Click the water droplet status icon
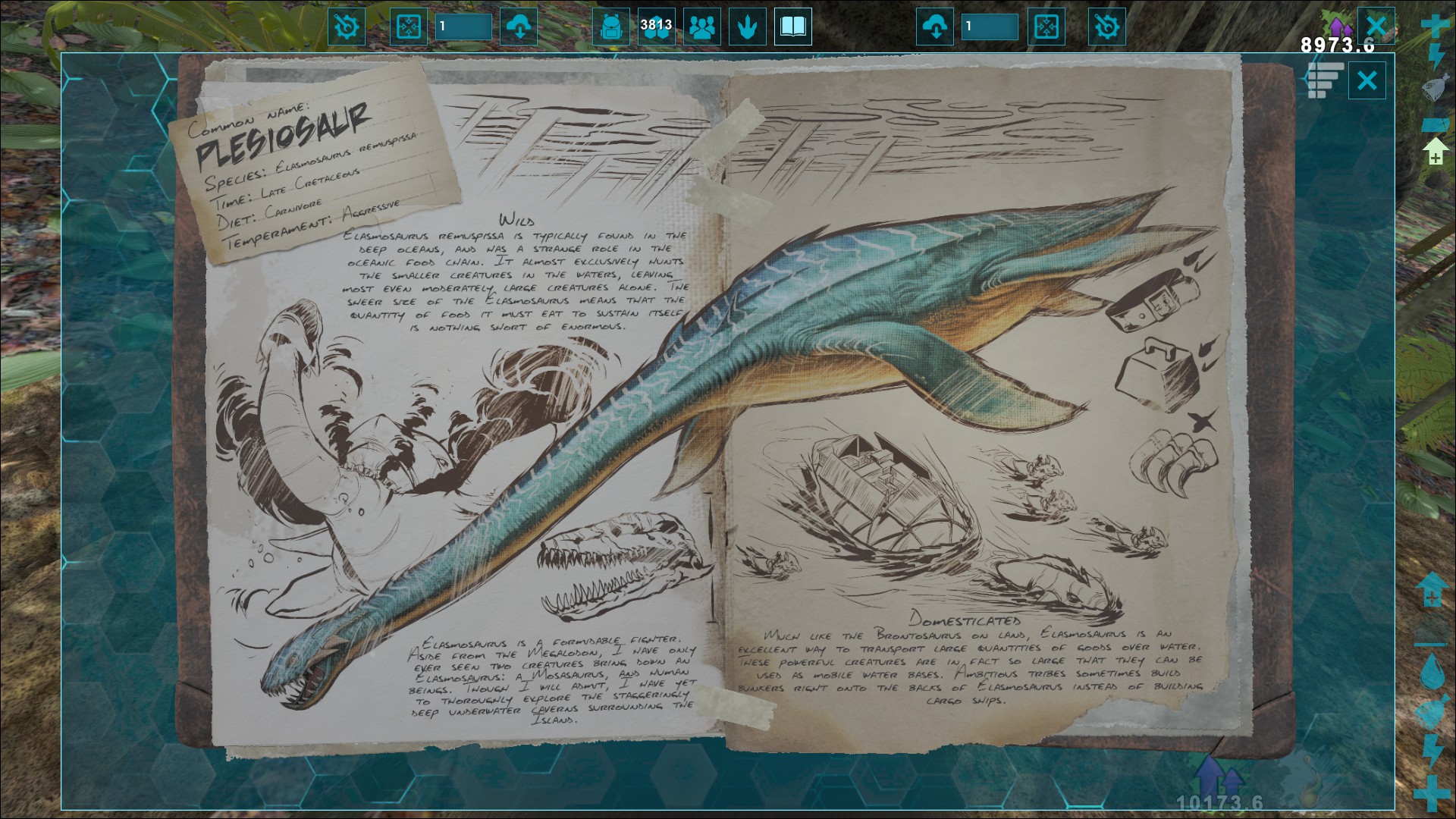Viewport: 1456px width, 819px height. pyautogui.click(x=1432, y=672)
